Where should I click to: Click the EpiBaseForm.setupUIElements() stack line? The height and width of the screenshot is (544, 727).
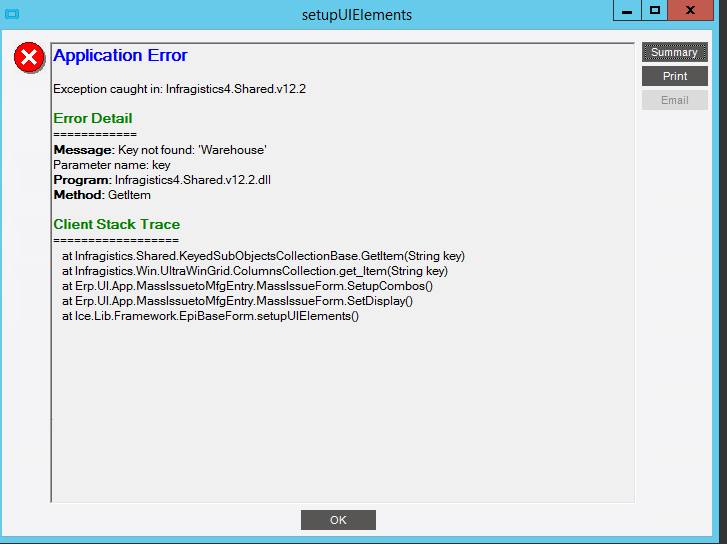coord(210,316)
